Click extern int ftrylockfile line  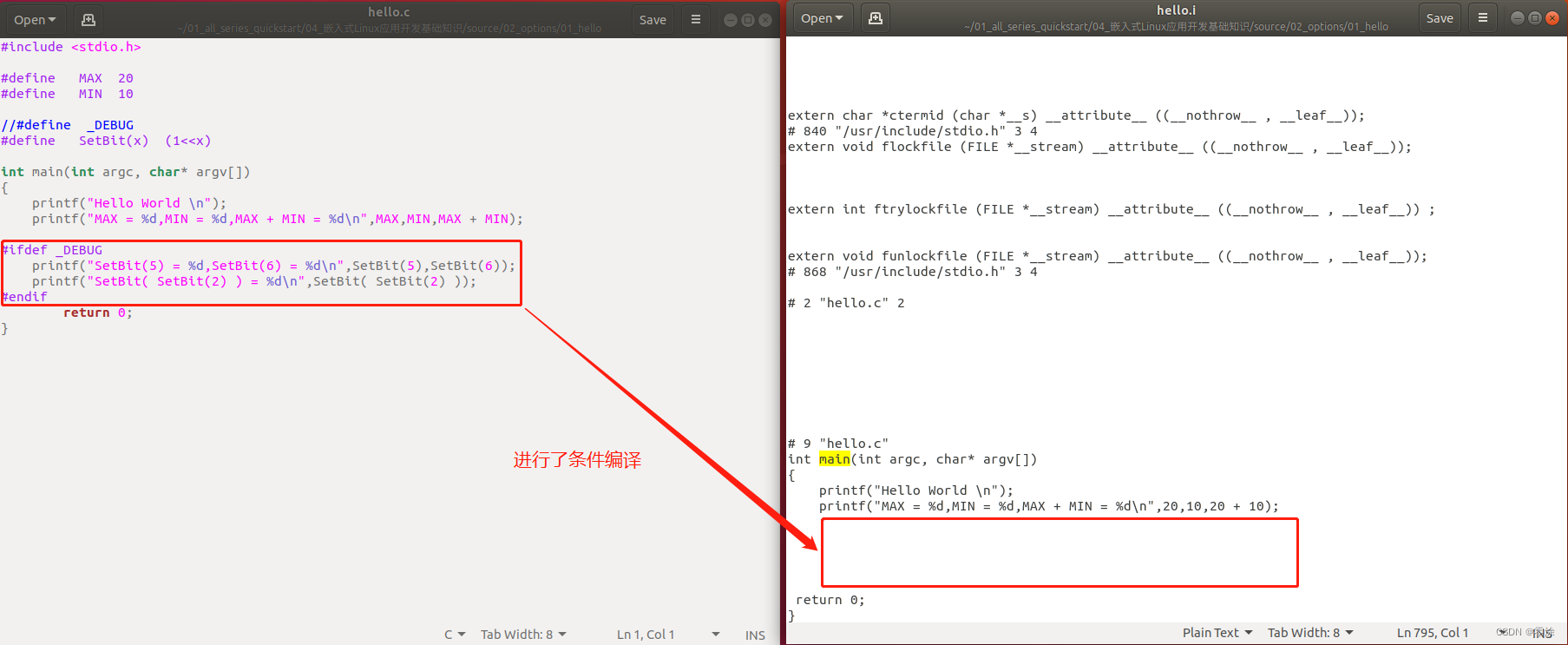click(1111, 209)
